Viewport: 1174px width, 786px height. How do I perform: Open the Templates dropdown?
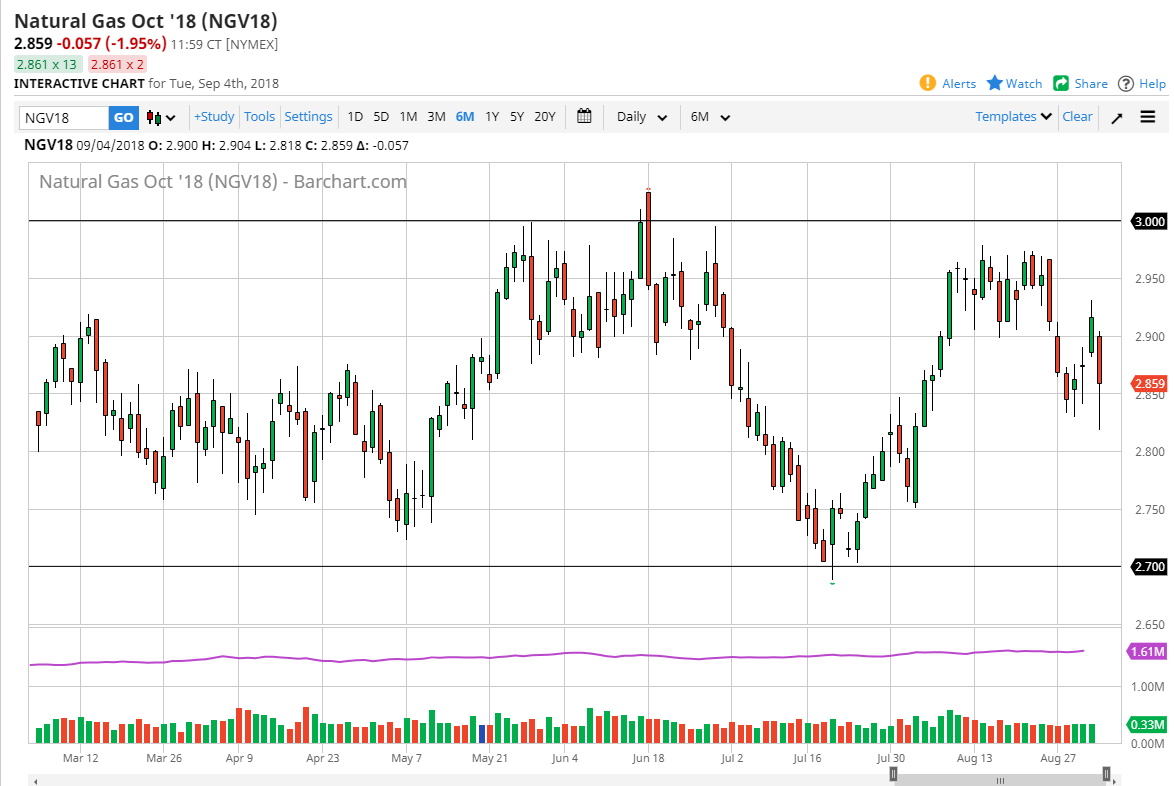tap(1013, 116)
